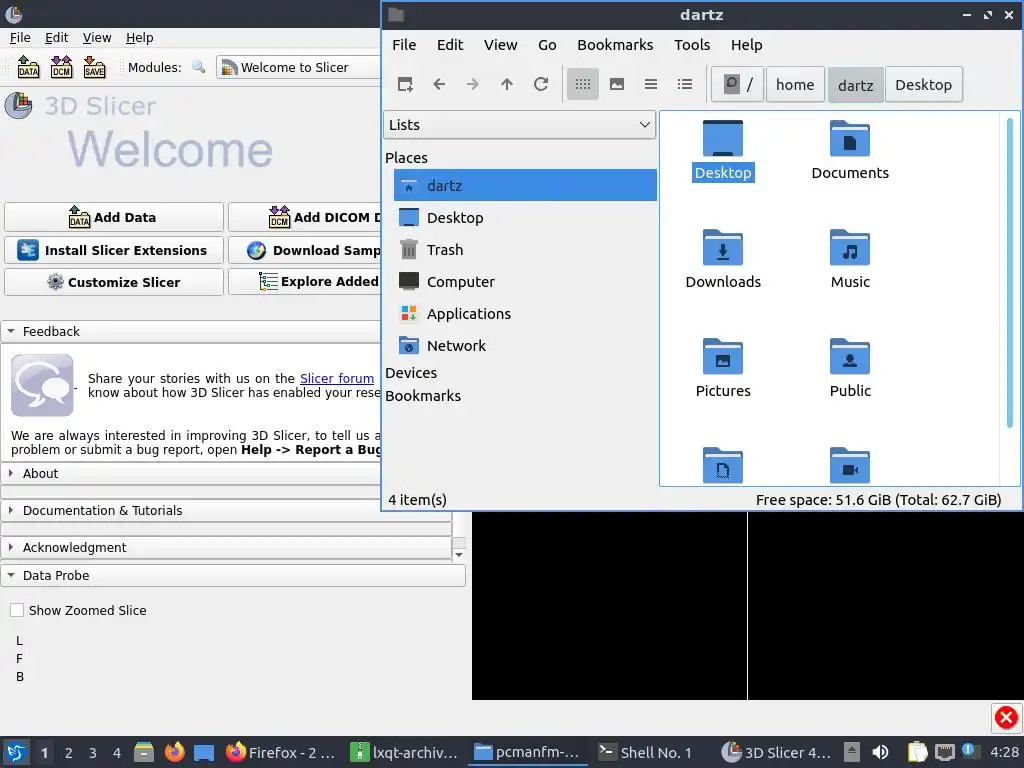Switch to icon view mode
1024x768 pixels.
(x=583, y=84)
